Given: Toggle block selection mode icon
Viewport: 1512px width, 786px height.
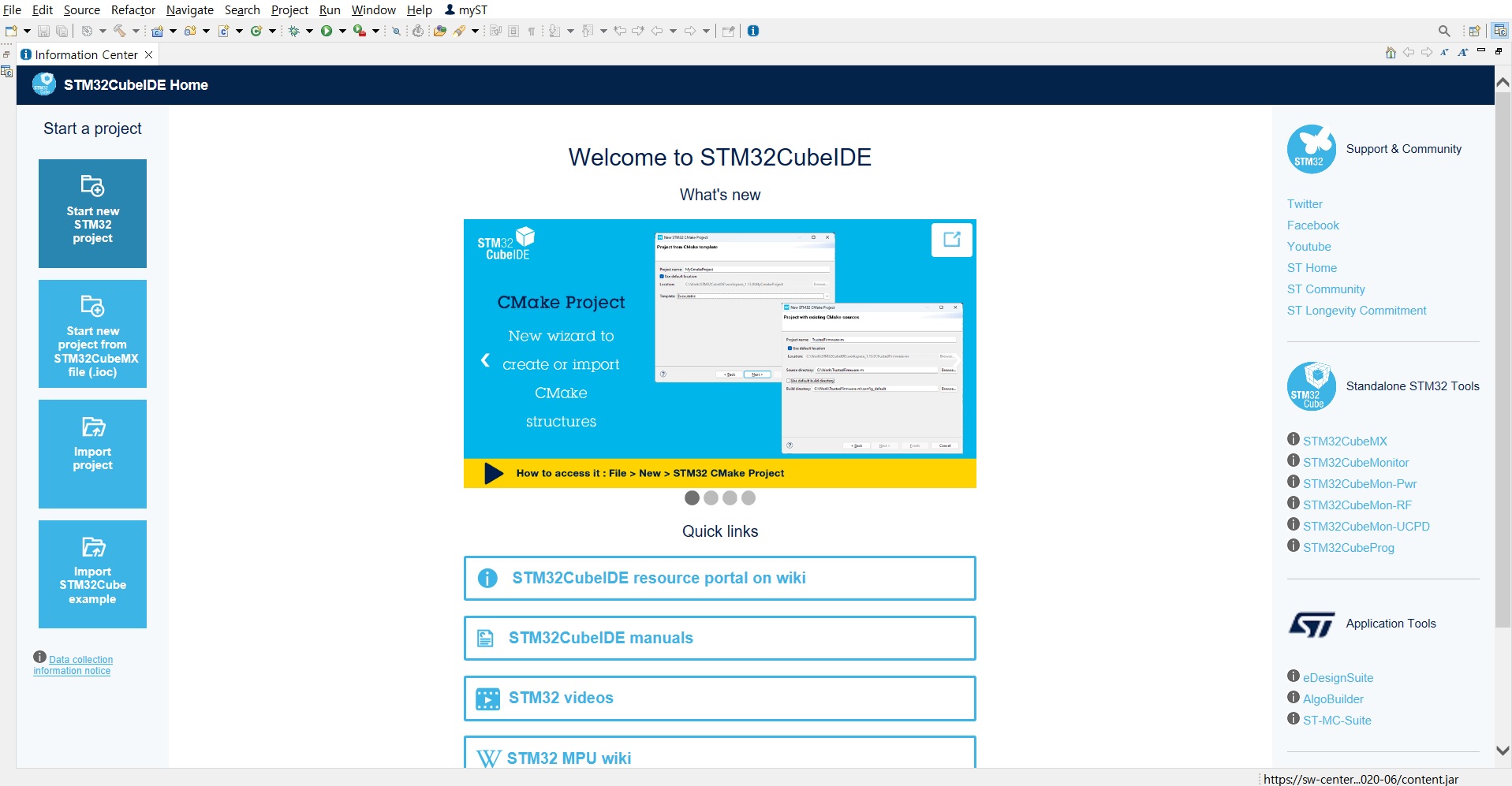Looking at the screenshot, I should coord(513,31).
